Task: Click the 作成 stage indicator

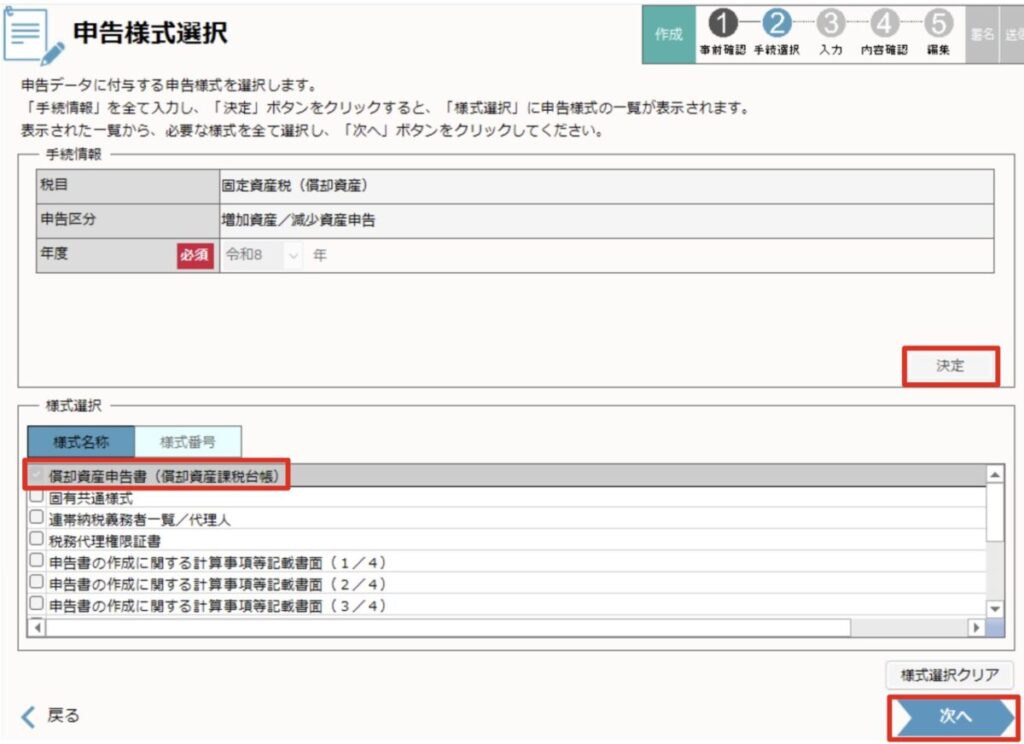Action: click(x=668, y=34)
